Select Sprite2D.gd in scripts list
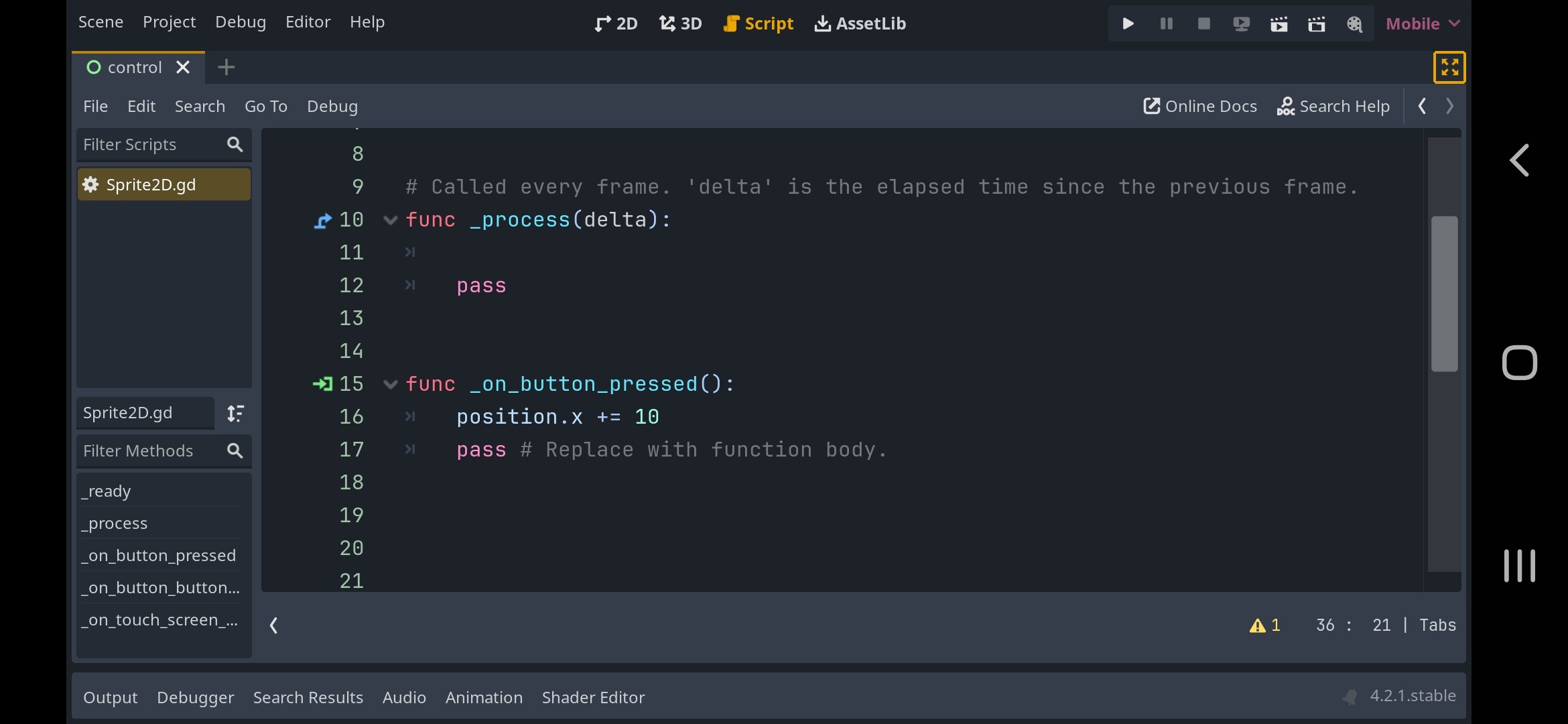The height and width of the screenshot is (724, 1568). click(164, 184)
